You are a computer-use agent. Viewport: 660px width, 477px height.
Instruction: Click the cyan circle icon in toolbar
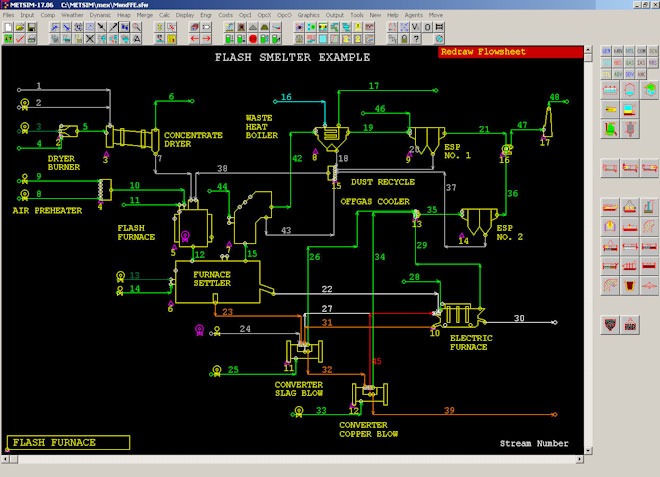439,39
